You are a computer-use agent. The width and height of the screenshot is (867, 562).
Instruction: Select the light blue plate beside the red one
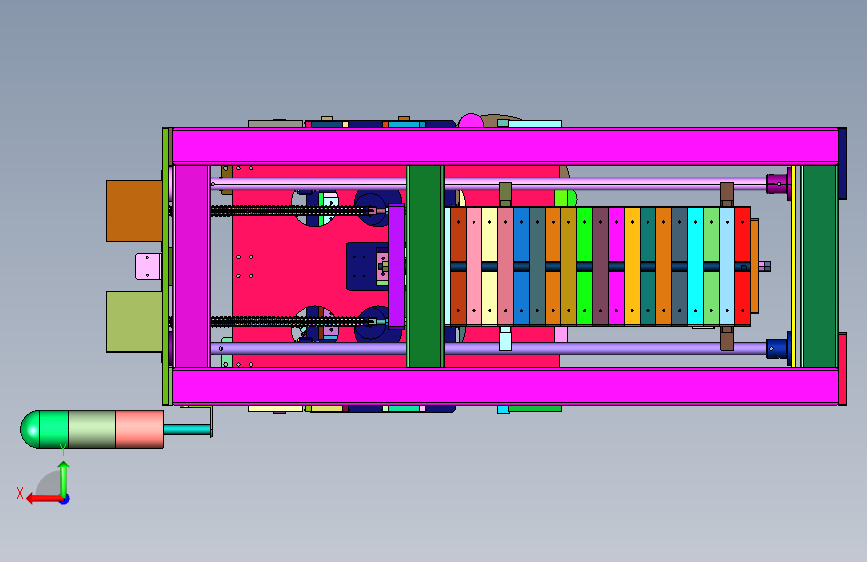point(727,266)
